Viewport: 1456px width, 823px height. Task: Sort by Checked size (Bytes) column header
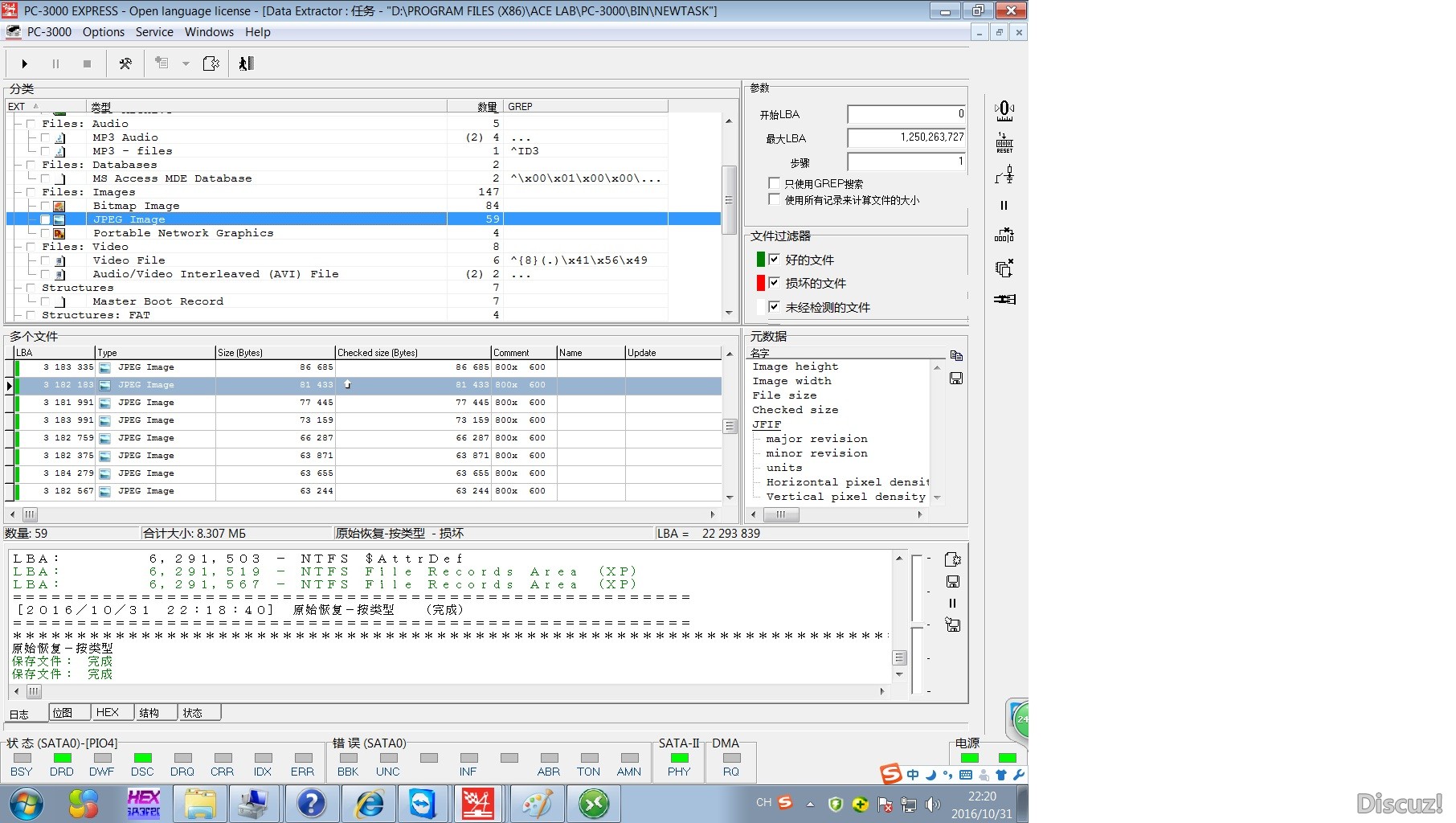(412, 352)
